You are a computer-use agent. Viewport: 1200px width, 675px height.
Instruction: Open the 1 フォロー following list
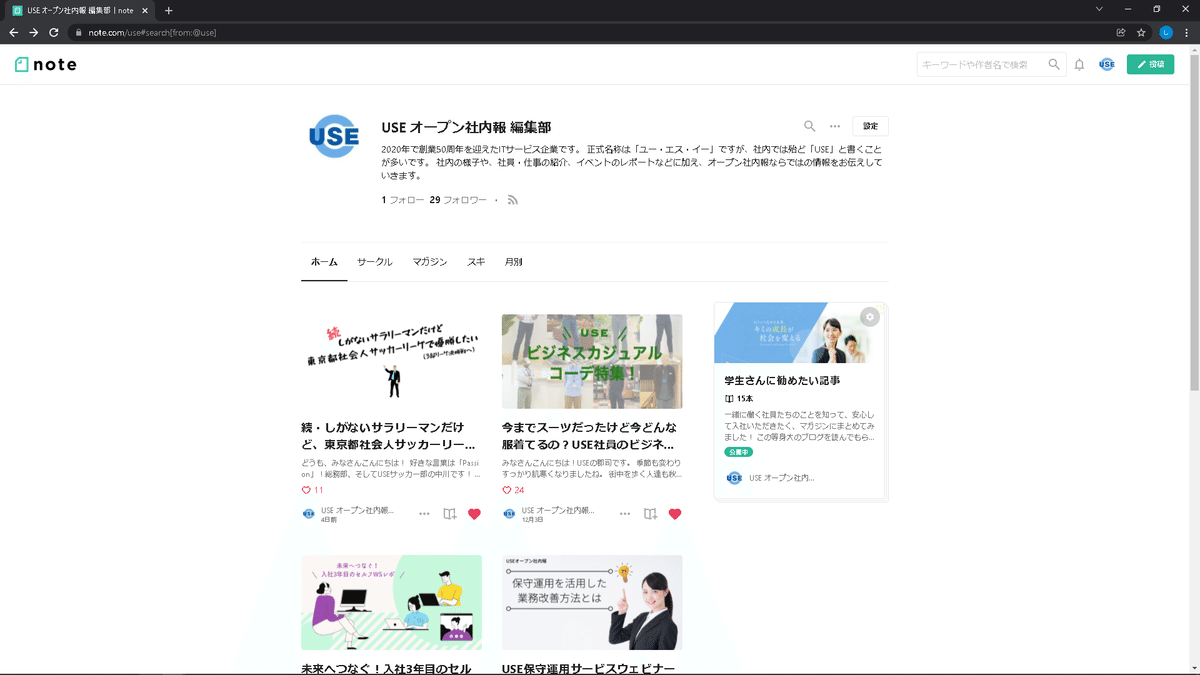coord(402,200)
